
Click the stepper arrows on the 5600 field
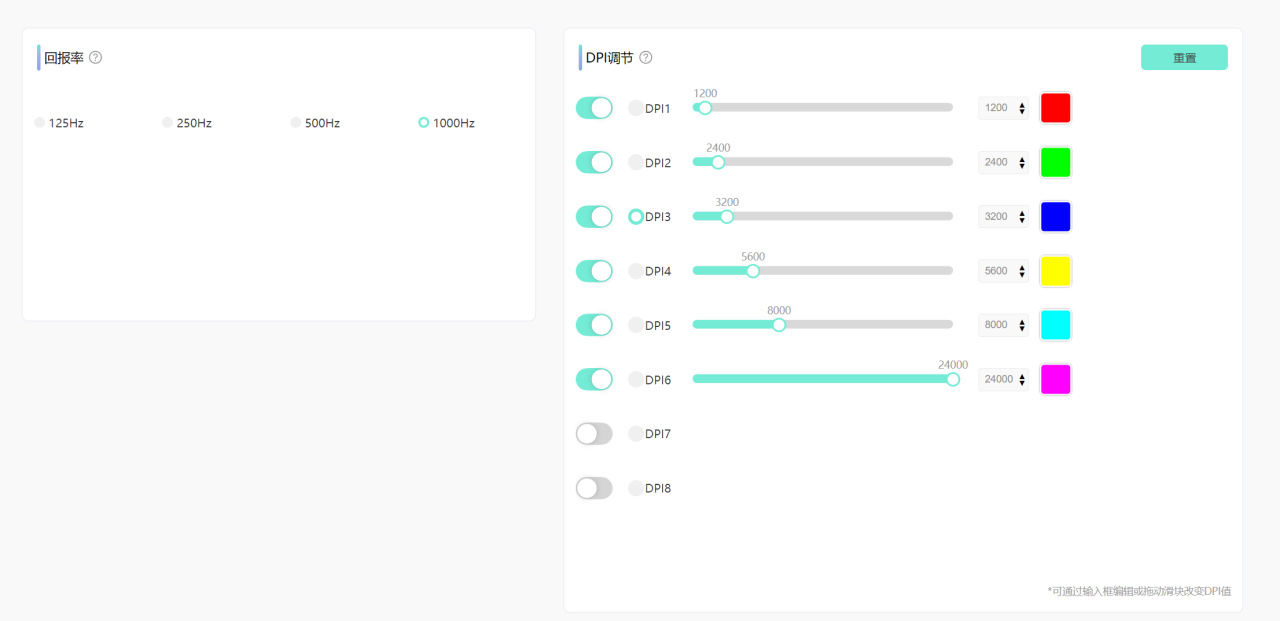(x=1021, y=271)
